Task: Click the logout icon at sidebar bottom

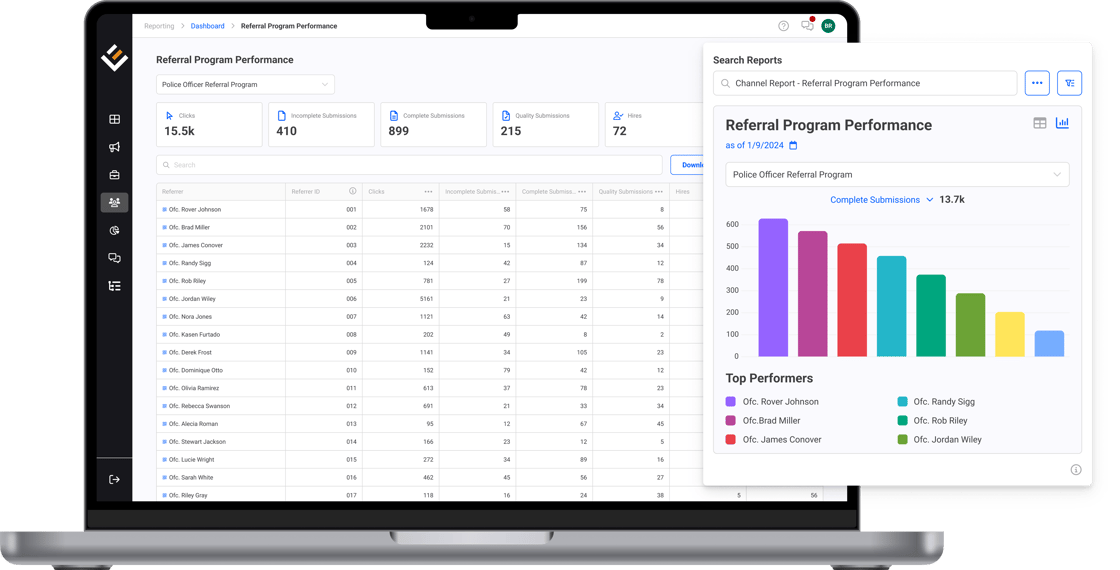Action: click(x=114, y=479)
